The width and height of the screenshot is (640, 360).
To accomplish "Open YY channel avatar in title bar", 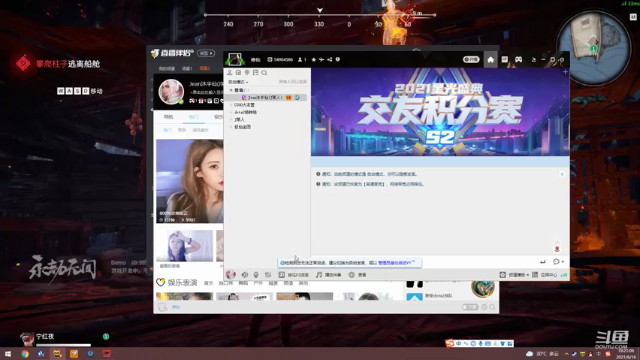I will (x=235, y=60).
